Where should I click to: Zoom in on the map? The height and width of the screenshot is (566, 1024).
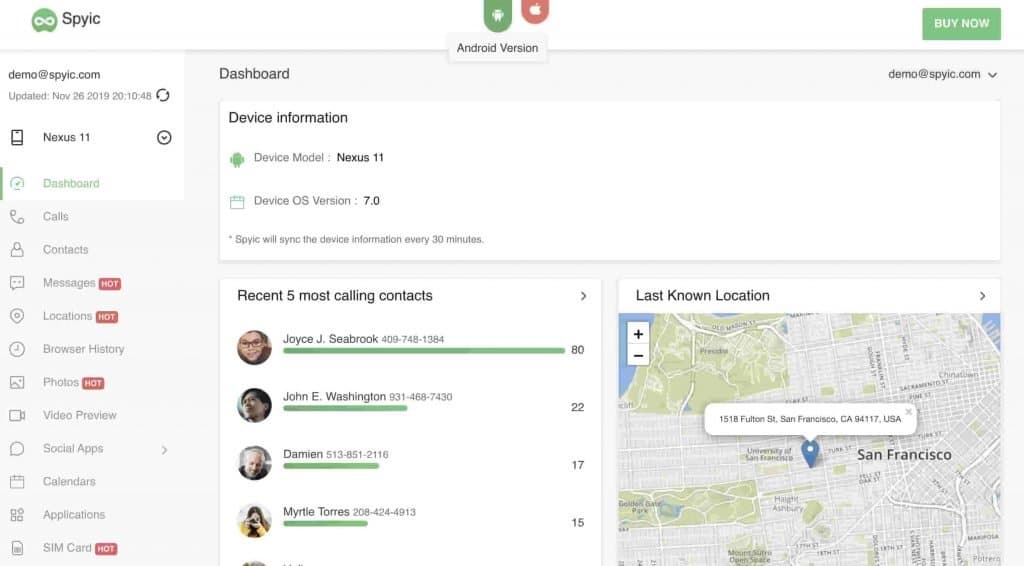pos(638,334)
